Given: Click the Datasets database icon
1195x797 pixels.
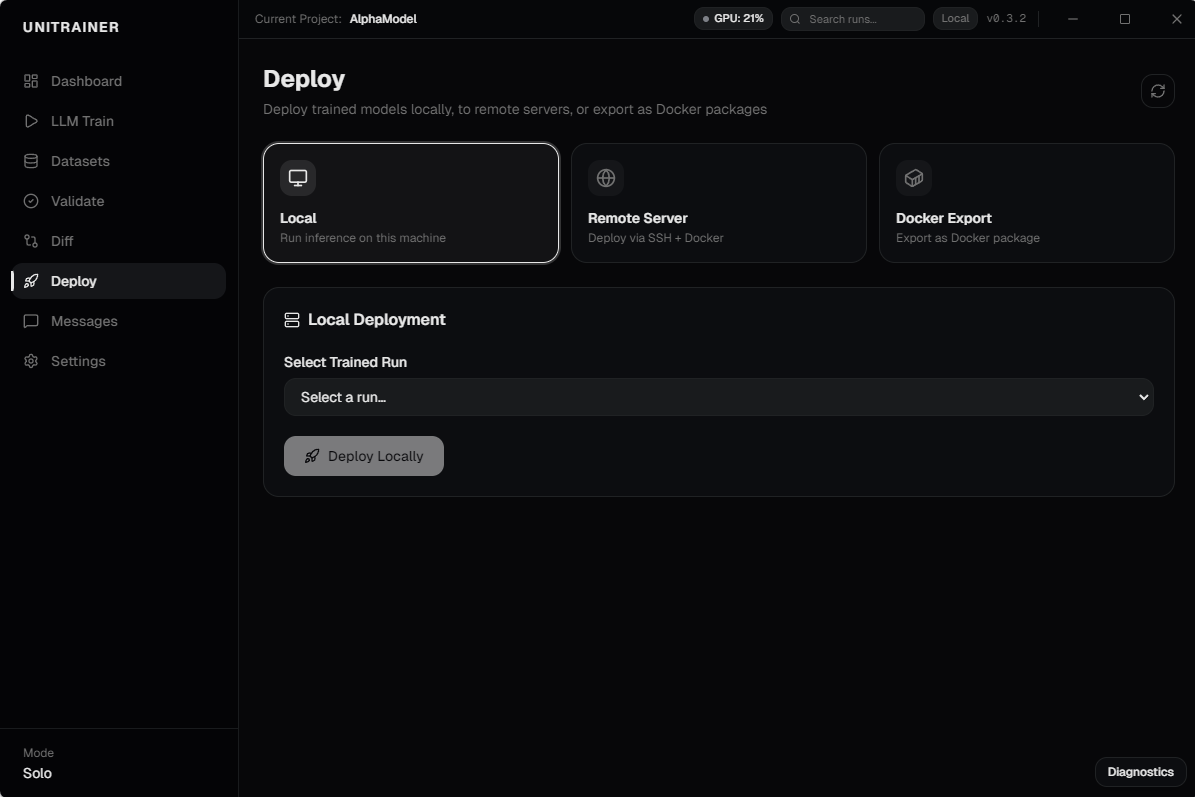Looking at the screenshot, I should click(x=31, y=160).
